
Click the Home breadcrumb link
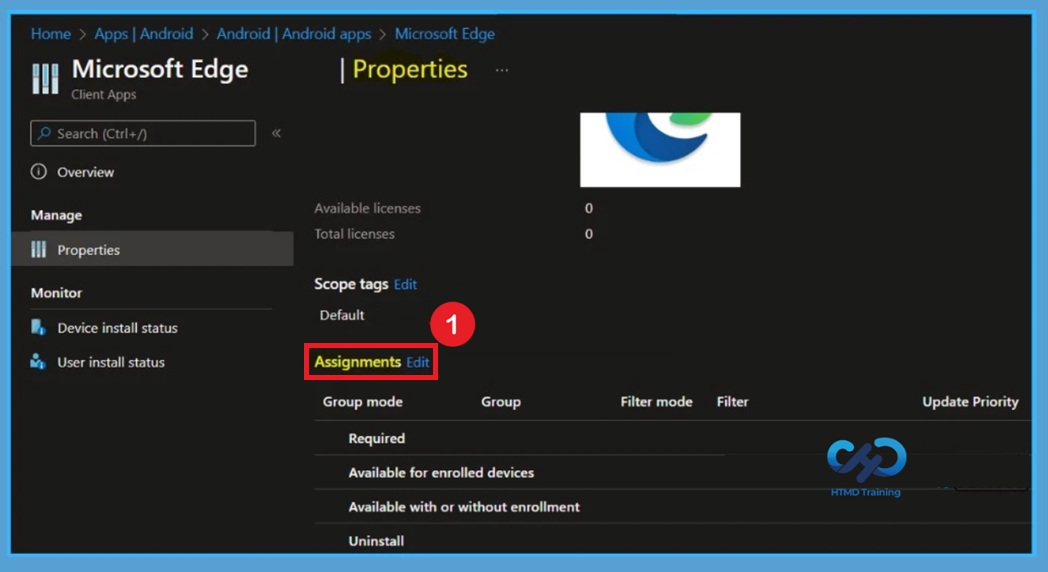click(x=51, y=34)
